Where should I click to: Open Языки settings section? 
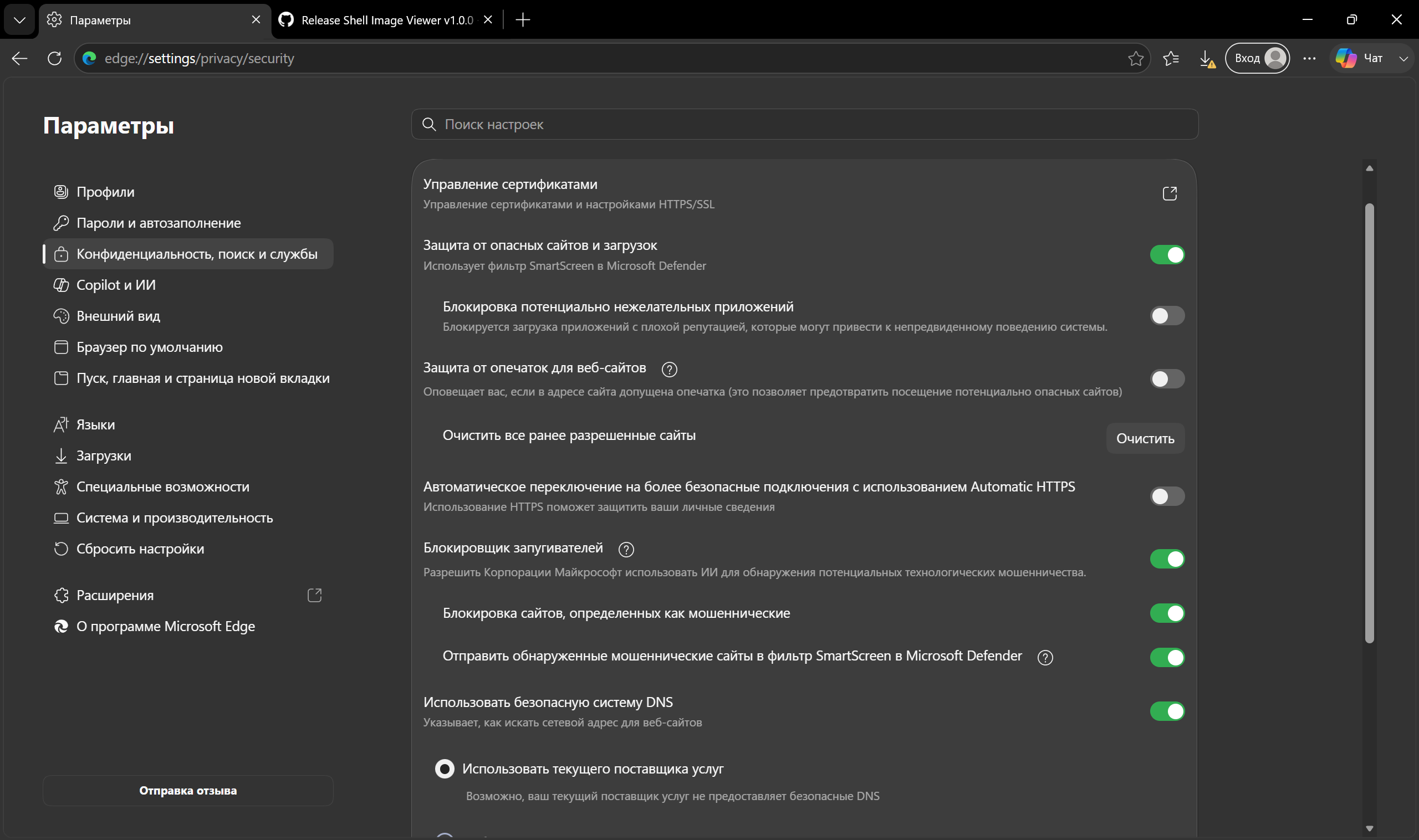coord(188,424)
